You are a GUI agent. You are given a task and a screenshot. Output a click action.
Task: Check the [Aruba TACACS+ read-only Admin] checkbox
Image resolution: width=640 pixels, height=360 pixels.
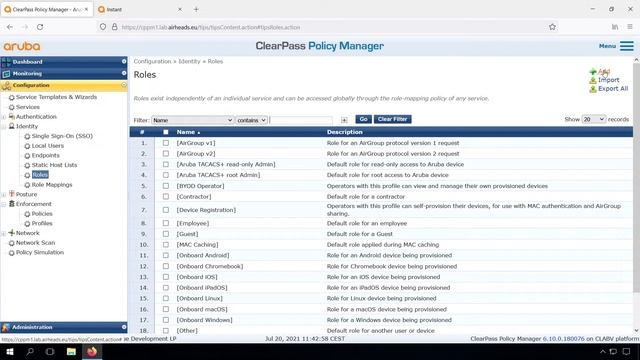click(166, 164)
